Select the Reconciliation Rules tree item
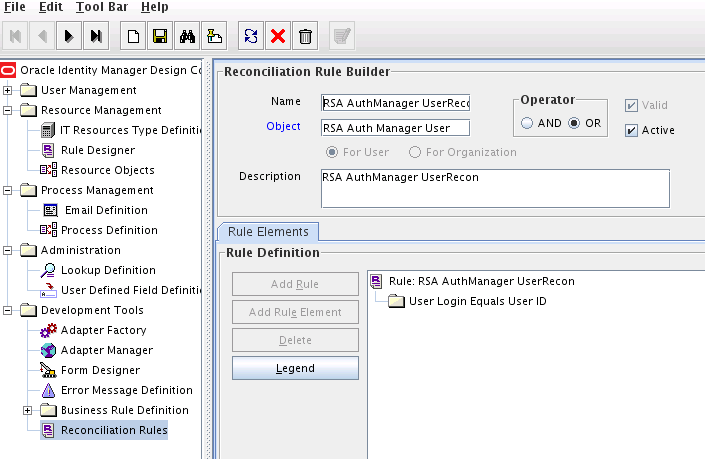Image resolution: width=705 pixels, height=459 pixels. pyautogui.click(x=114, y=430)
